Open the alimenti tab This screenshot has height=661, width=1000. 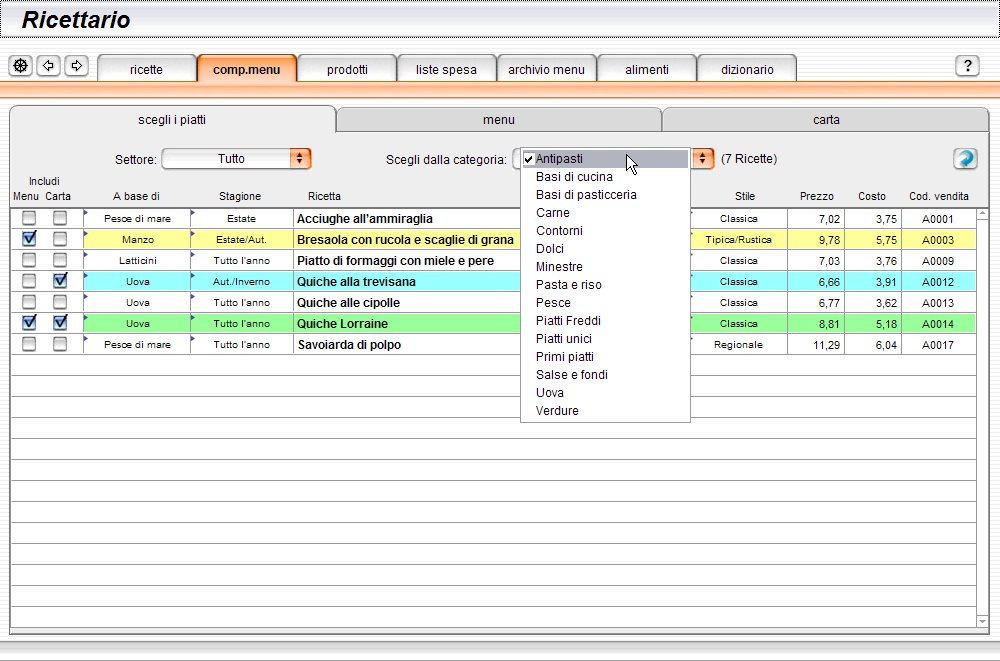point(647,69)
